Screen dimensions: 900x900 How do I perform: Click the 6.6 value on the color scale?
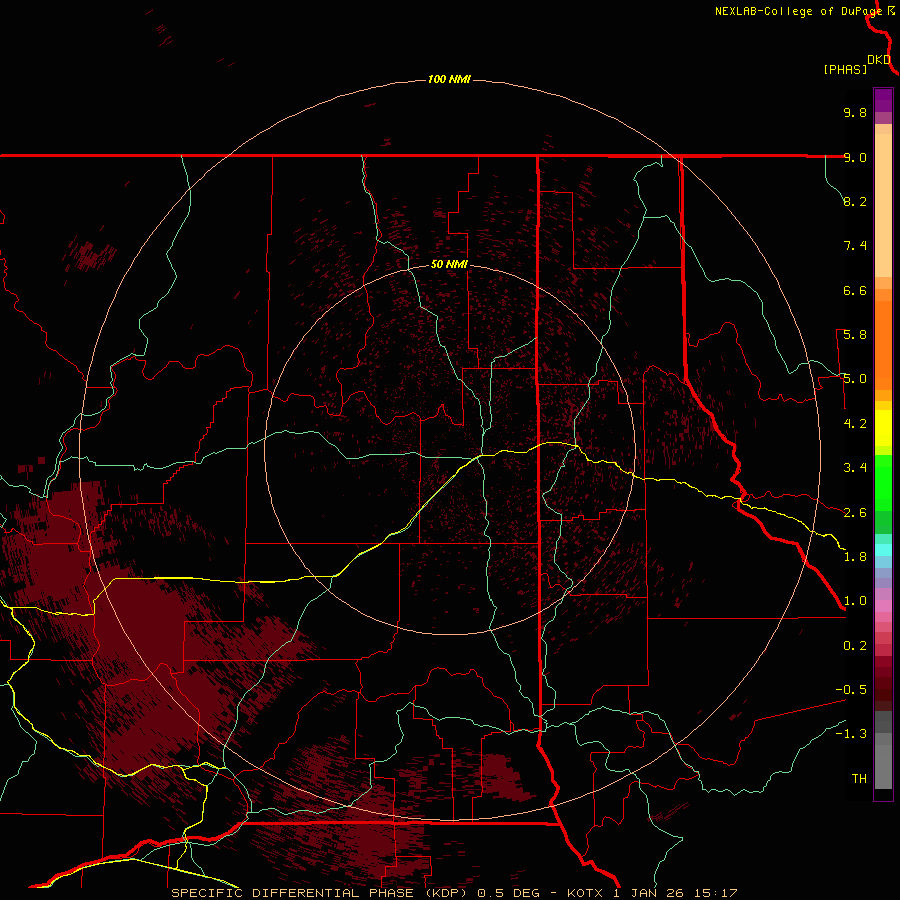click(x=855, y=290)
